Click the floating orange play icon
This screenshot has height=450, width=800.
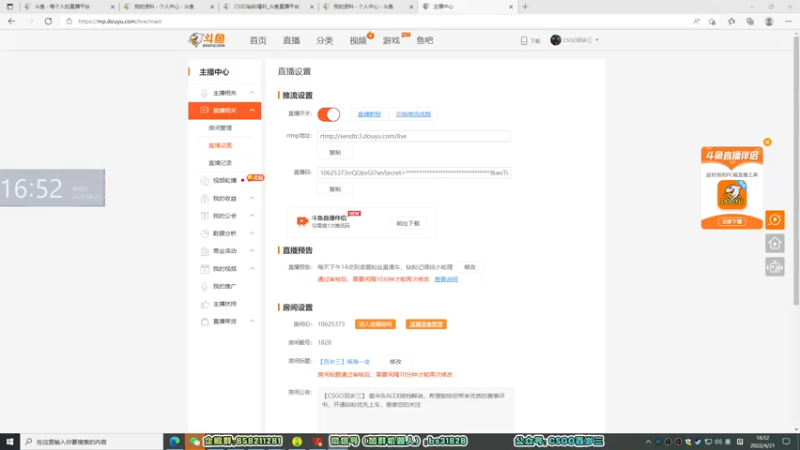click(774, 220)
